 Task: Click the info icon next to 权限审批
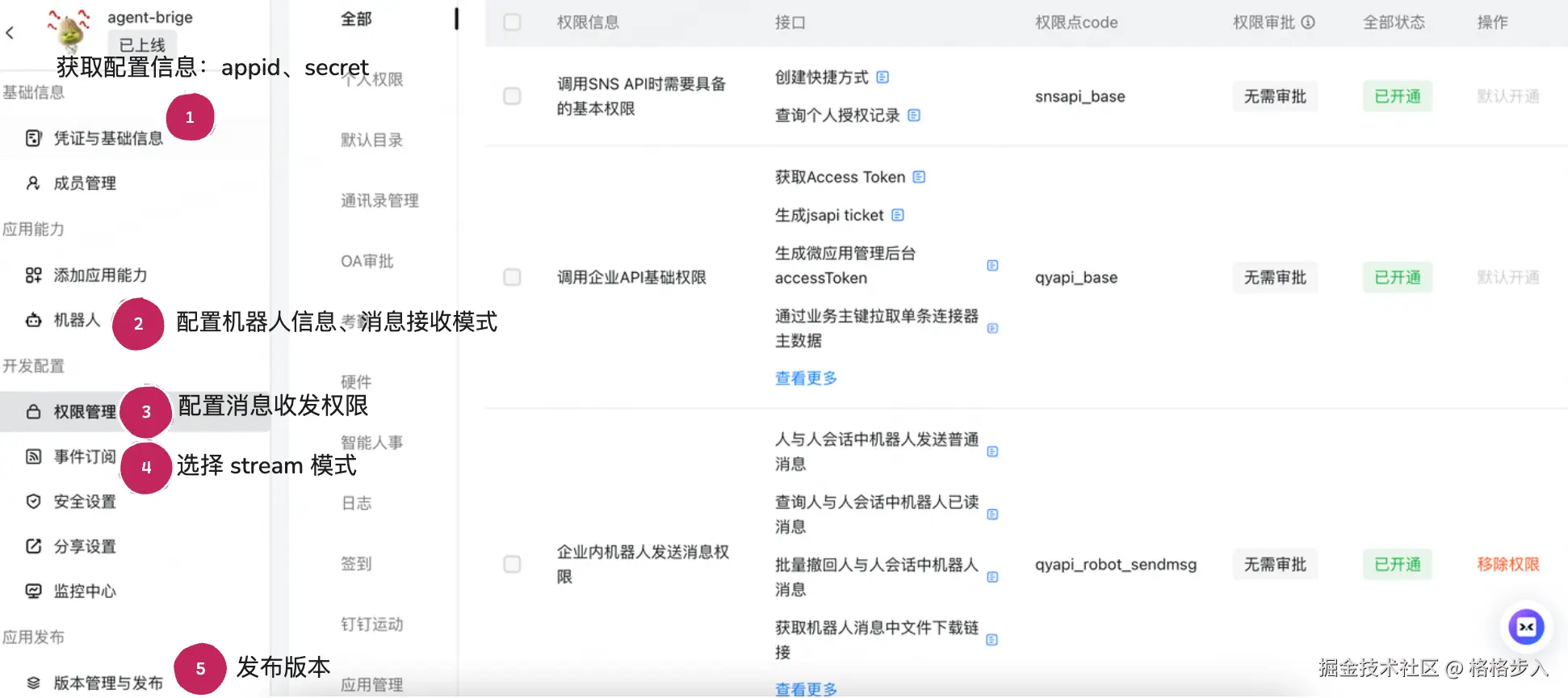coord(1308,23)
